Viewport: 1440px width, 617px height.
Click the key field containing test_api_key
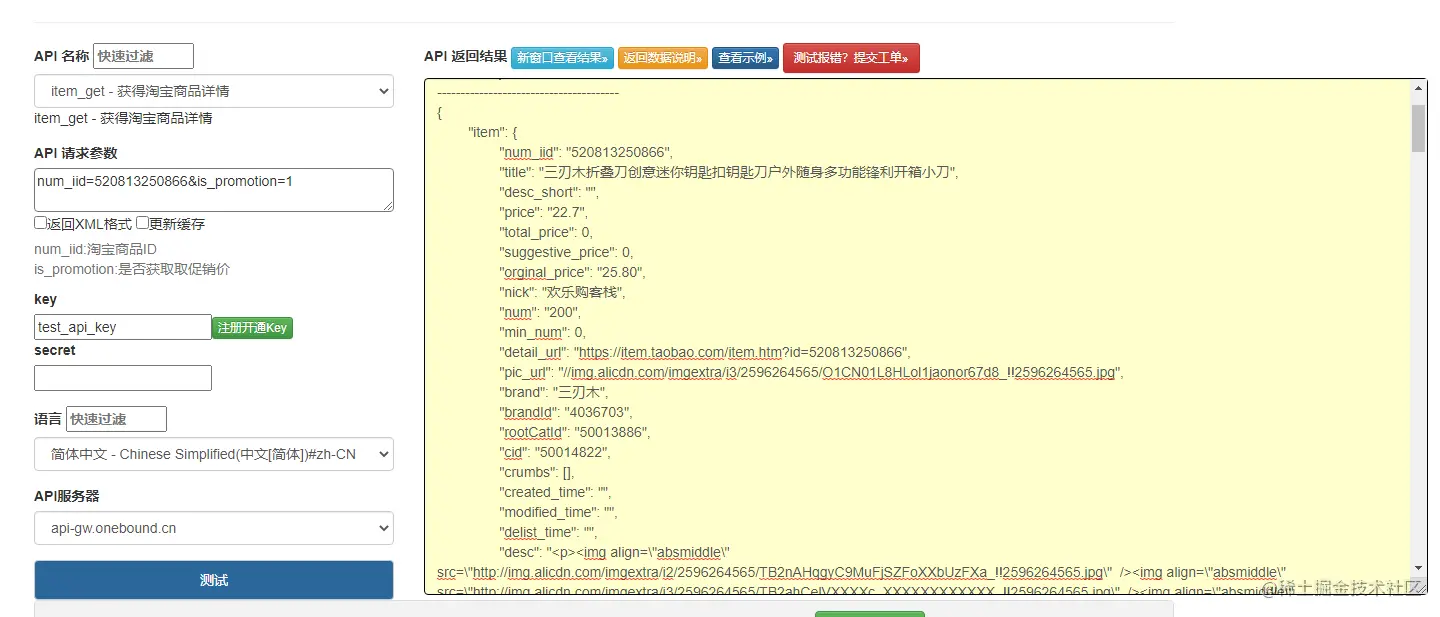(123, 327)
